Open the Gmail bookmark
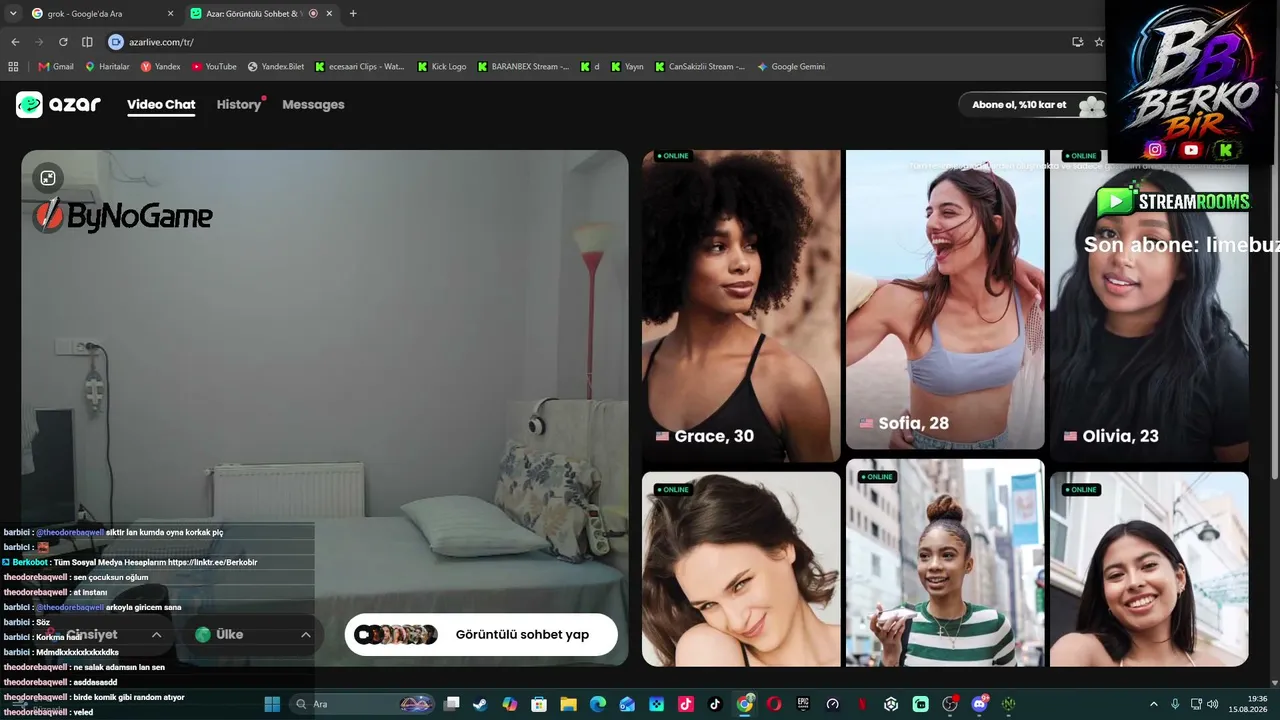The width and height of the screenshot is (1280, 720). (56, 67)
